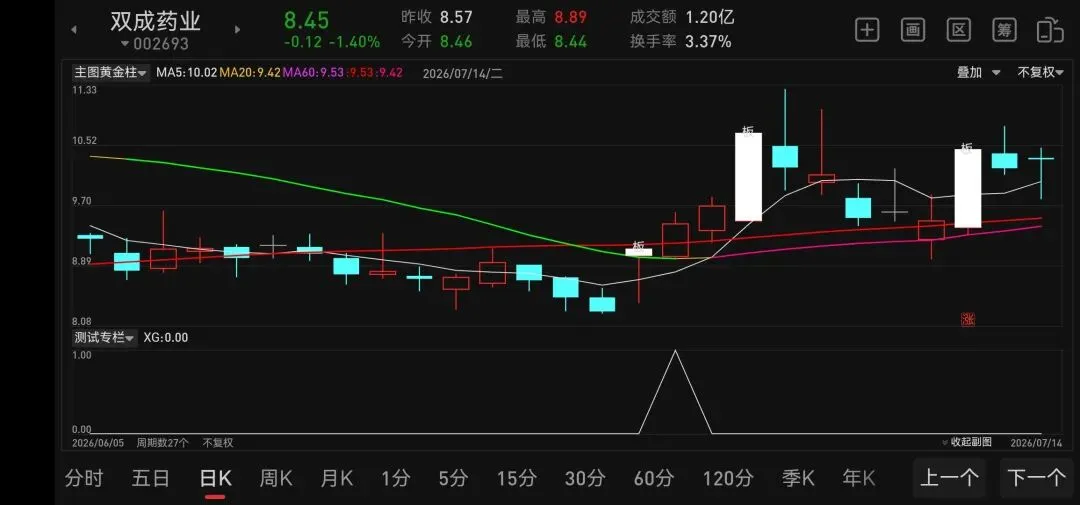The image size is (1080, 505).
Task: Click the 11.33 price axis label
Action: (86, 90)
